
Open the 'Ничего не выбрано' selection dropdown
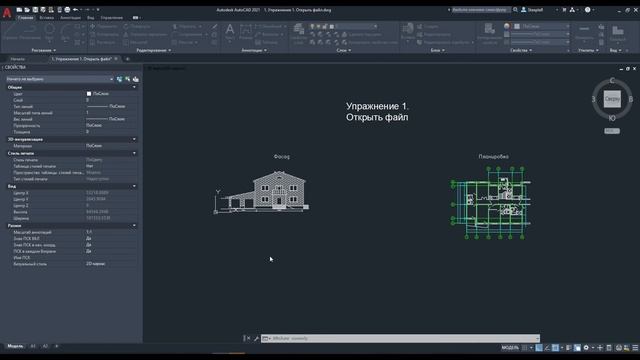[60, 79]
